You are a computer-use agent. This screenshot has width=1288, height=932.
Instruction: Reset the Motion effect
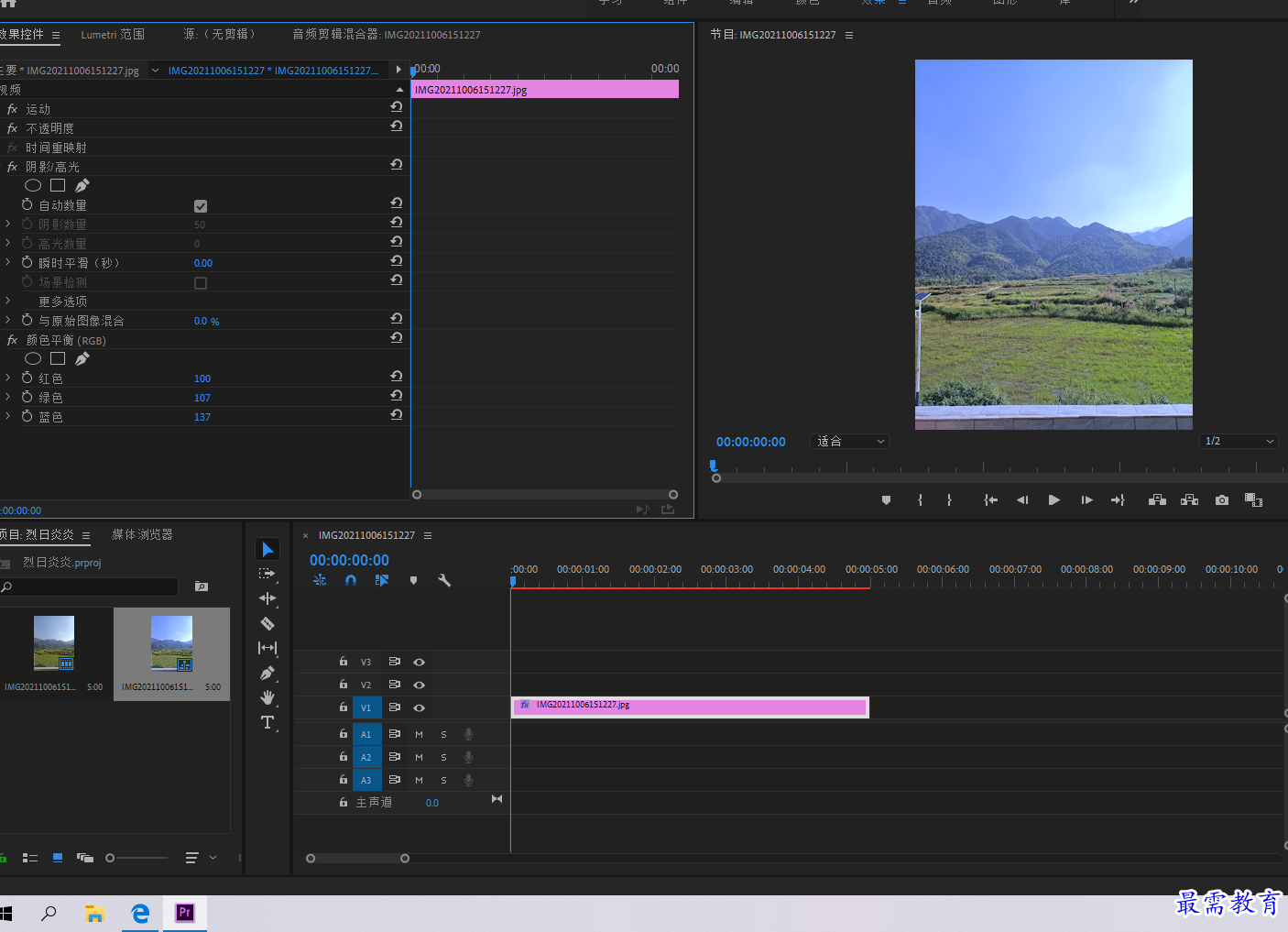click(396, 107)
